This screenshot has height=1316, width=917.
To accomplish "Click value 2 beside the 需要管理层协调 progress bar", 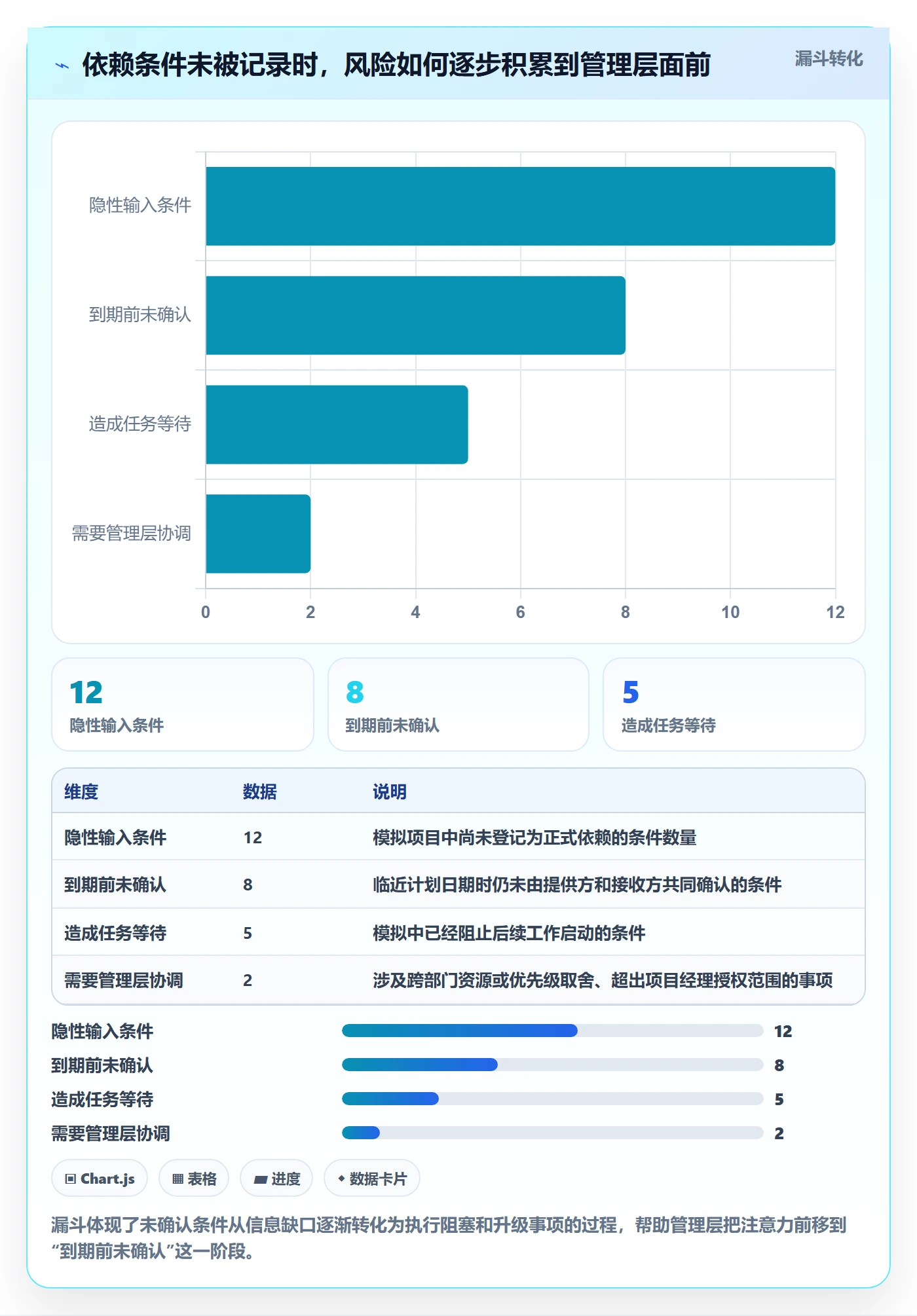I will [779, 1133].
